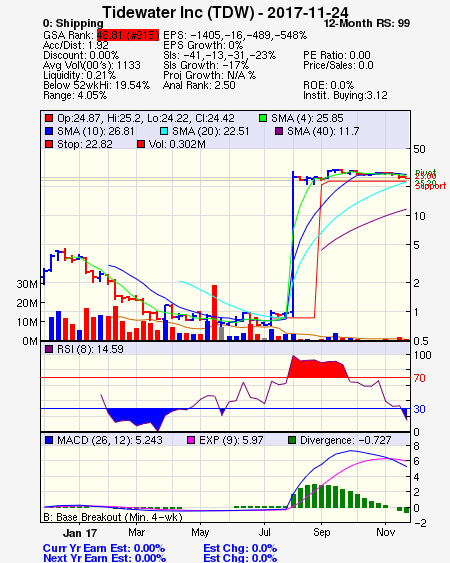Click the purple SMA (40) legend swatch

[x=279, y=131]
